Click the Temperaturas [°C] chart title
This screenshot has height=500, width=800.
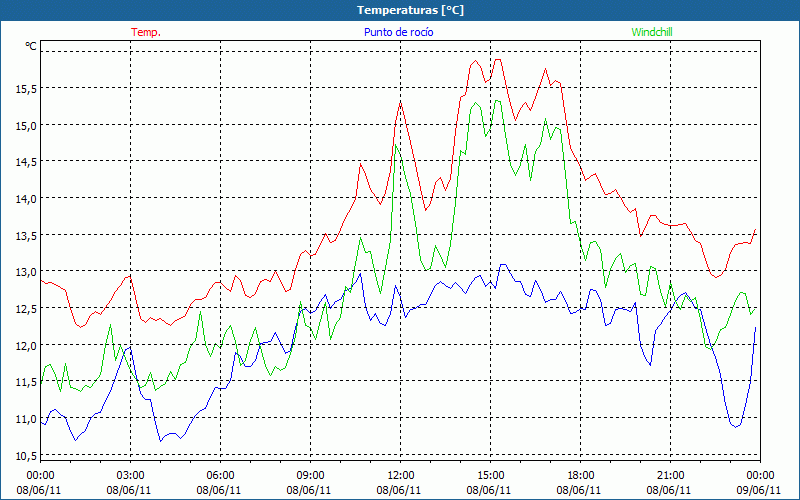[x=410, y=10]
